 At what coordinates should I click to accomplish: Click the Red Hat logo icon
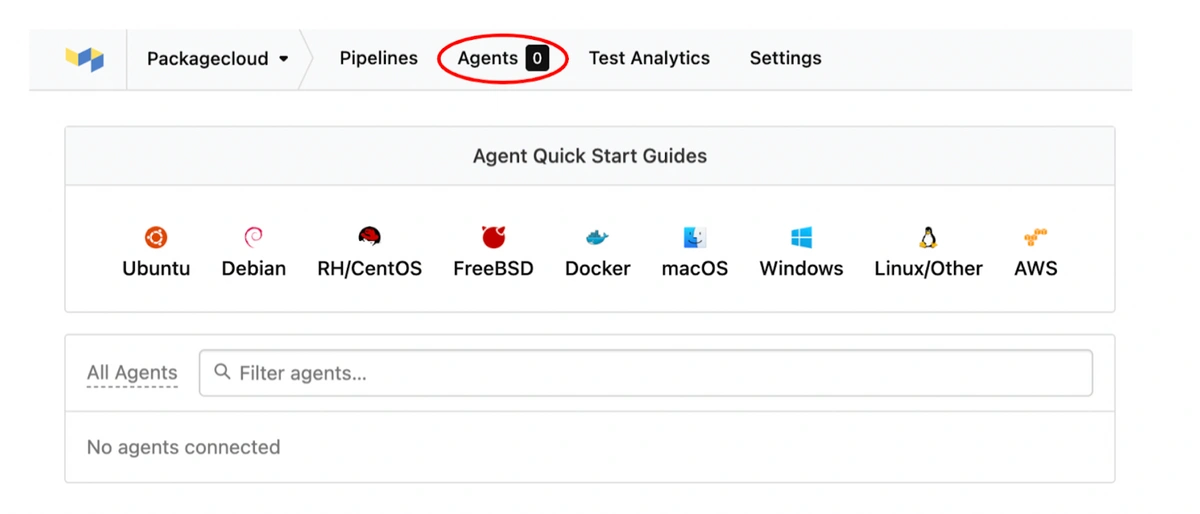pos(369,237)
